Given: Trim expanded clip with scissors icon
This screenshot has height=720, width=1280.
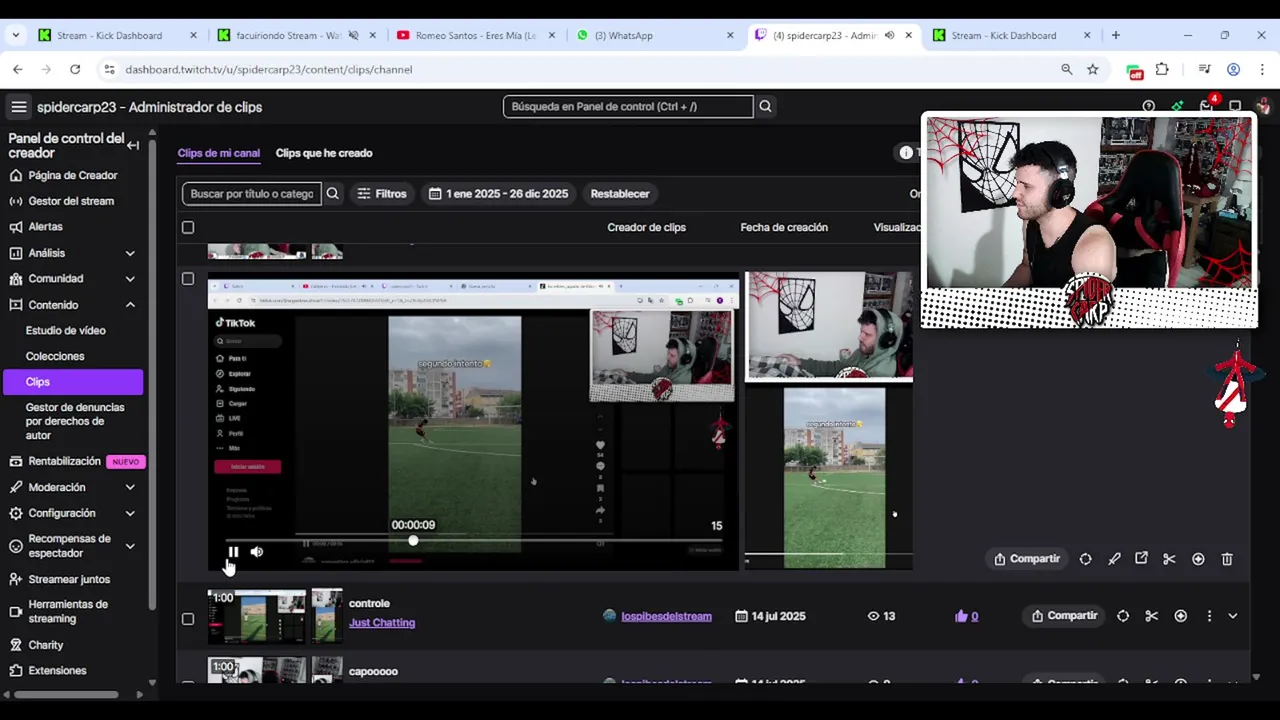Looking at the screenshot, I should click(x=1169, y=559).
